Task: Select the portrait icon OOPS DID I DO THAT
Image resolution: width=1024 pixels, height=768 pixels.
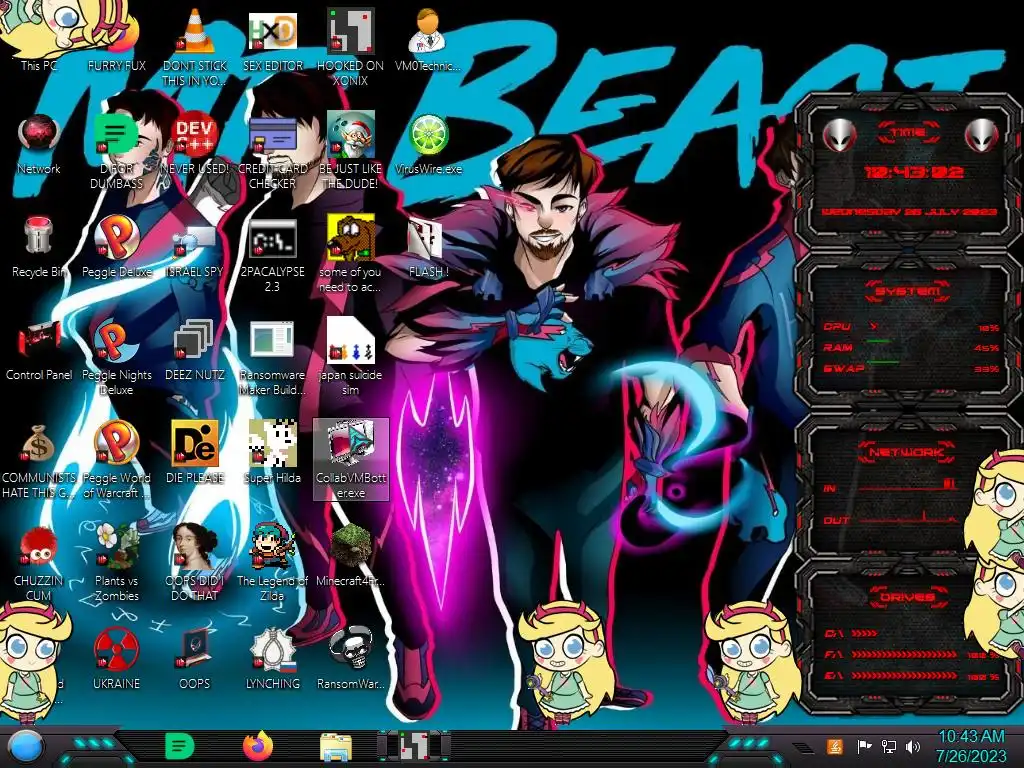Action: (x=195, y=563)
